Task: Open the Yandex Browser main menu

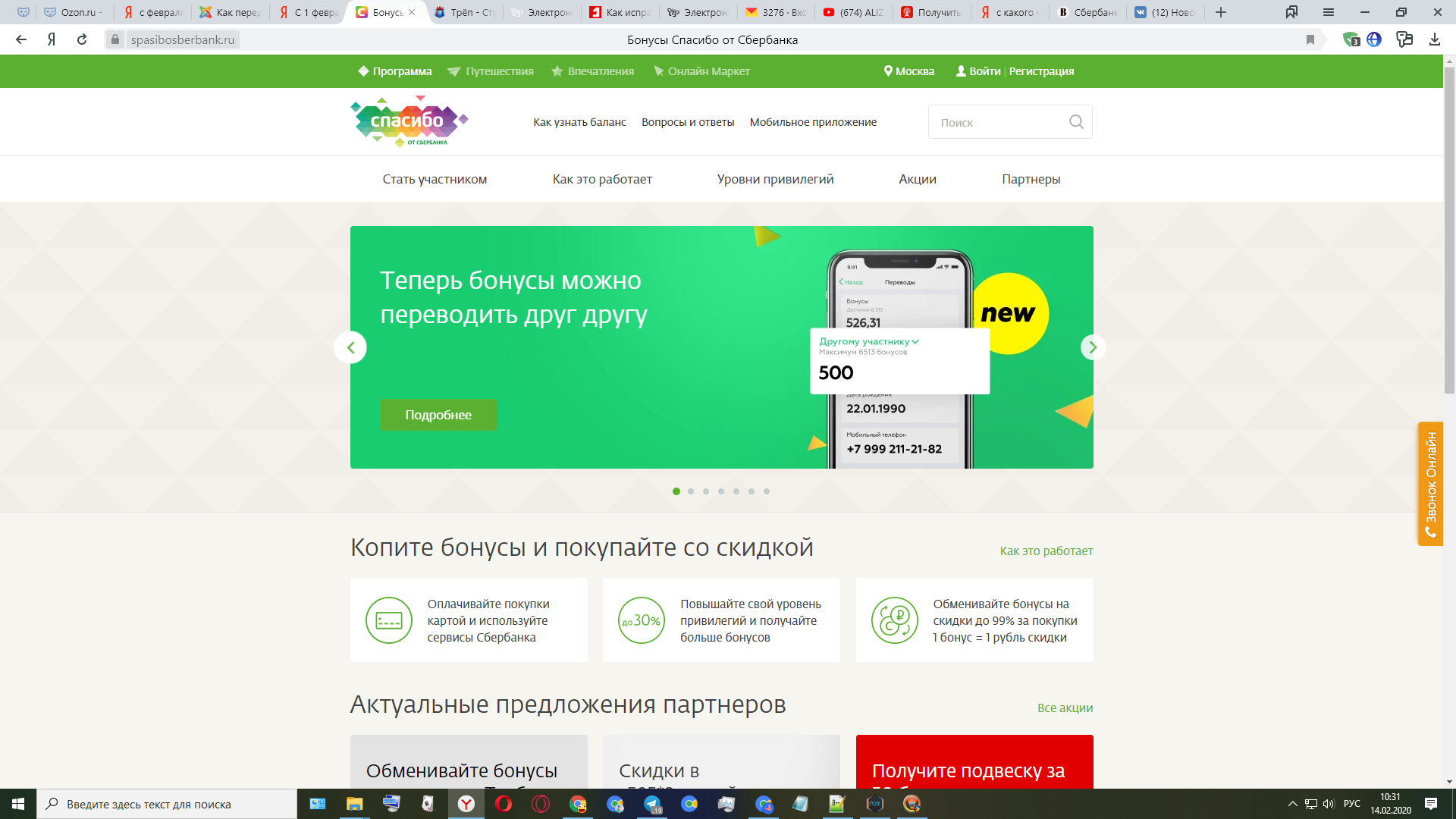Action: [x=1329, y=12]
